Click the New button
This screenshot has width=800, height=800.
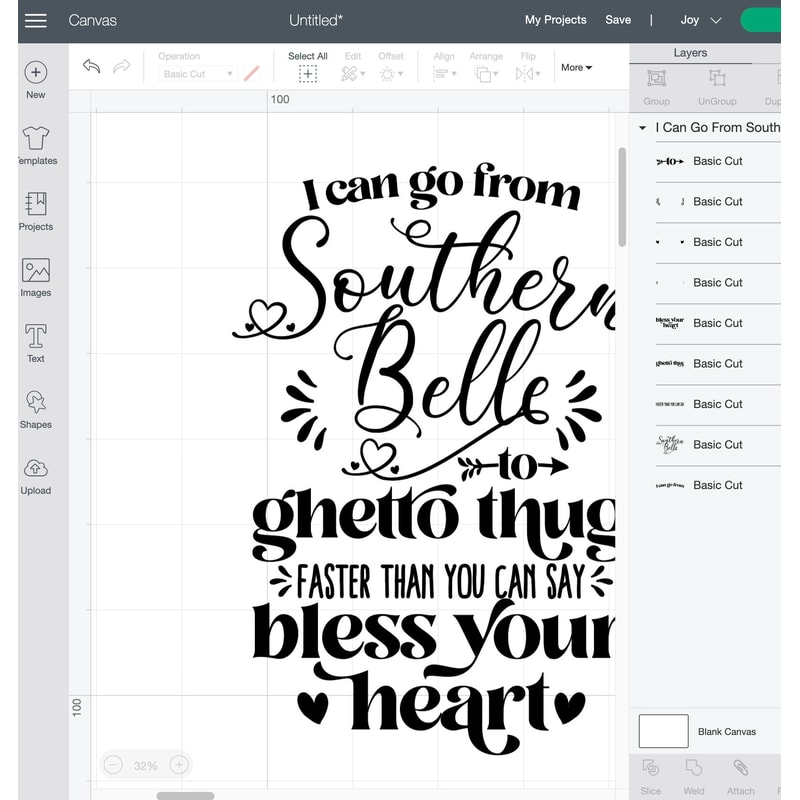coord(35,73)
